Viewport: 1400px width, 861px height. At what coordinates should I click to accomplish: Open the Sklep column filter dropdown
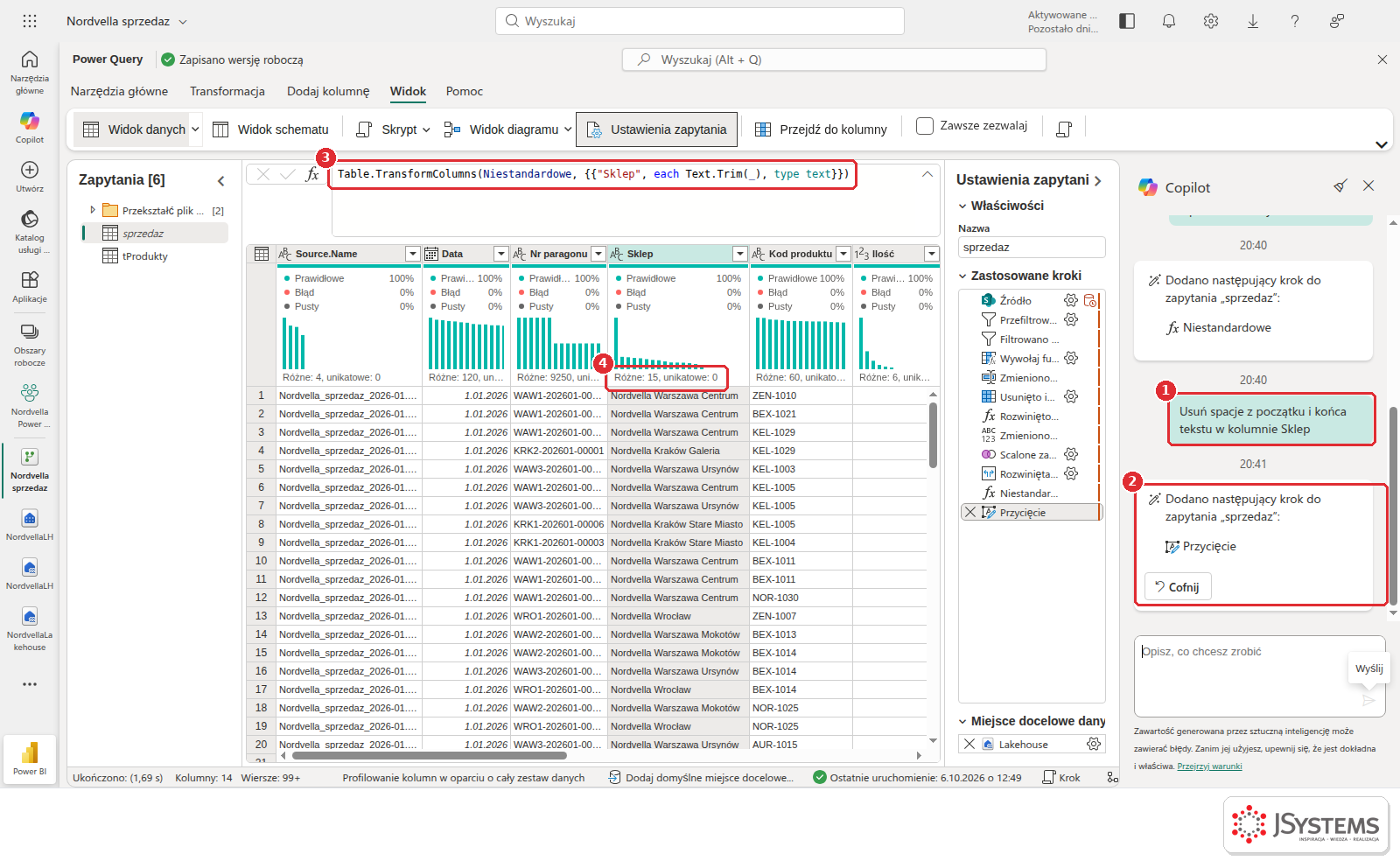point(739,254)
